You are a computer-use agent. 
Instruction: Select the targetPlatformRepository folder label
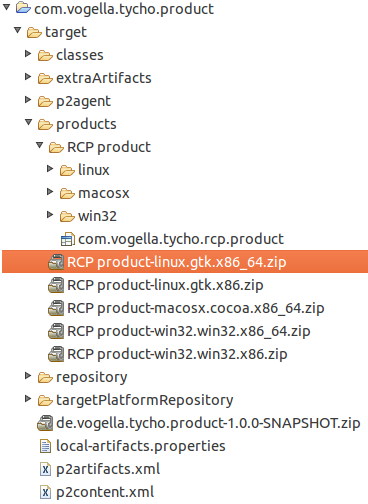[x=145, y=401]
